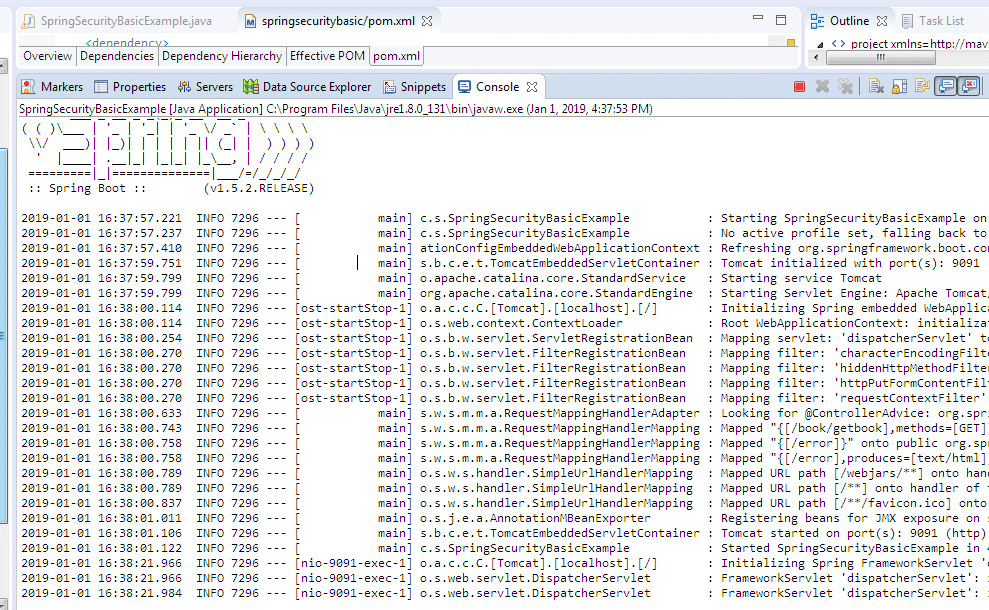Open the Effective POM tab
The image size is (989, 610).
coord(327,56)
